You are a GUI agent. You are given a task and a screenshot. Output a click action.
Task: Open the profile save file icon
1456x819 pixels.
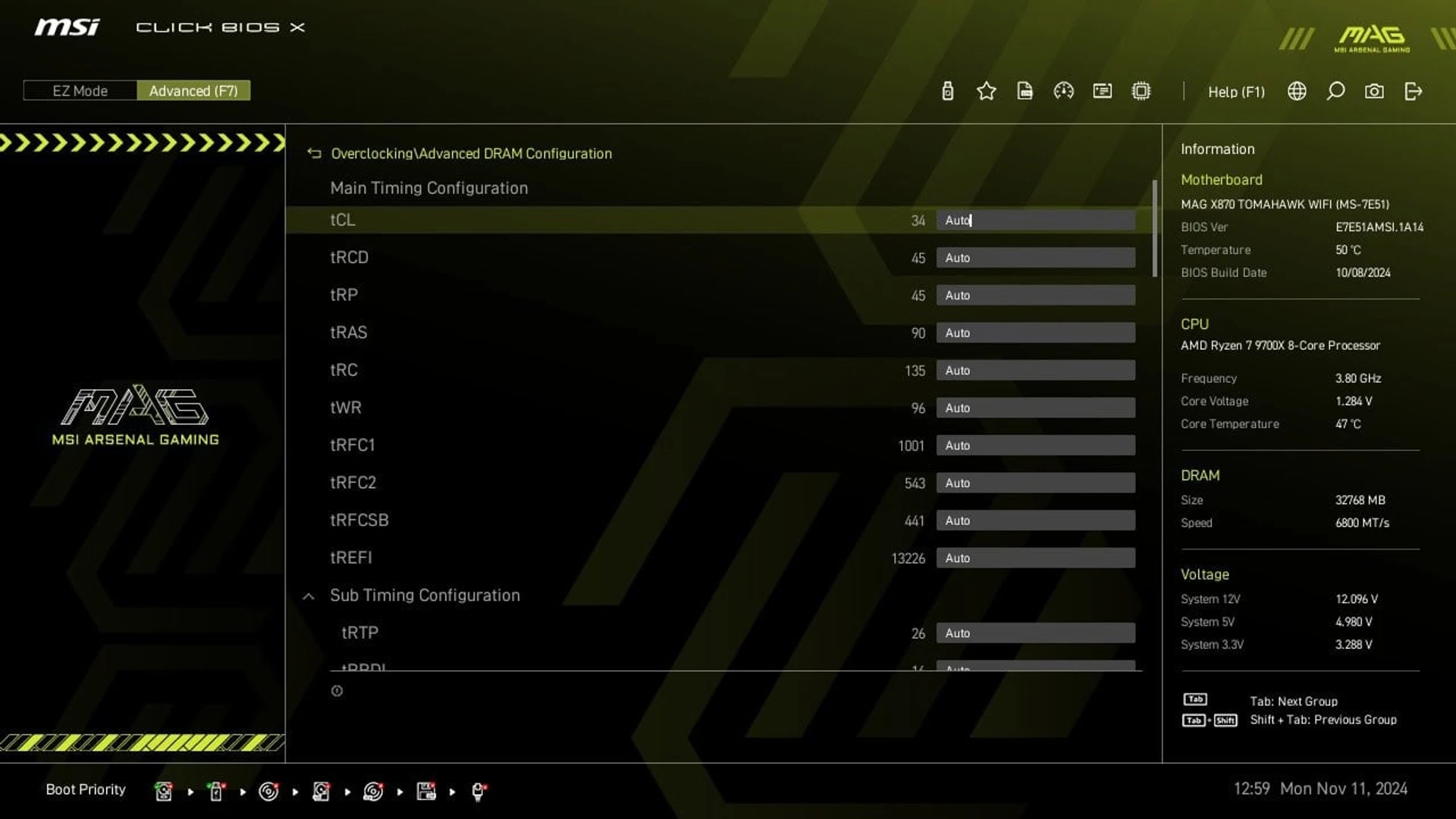1025,91
